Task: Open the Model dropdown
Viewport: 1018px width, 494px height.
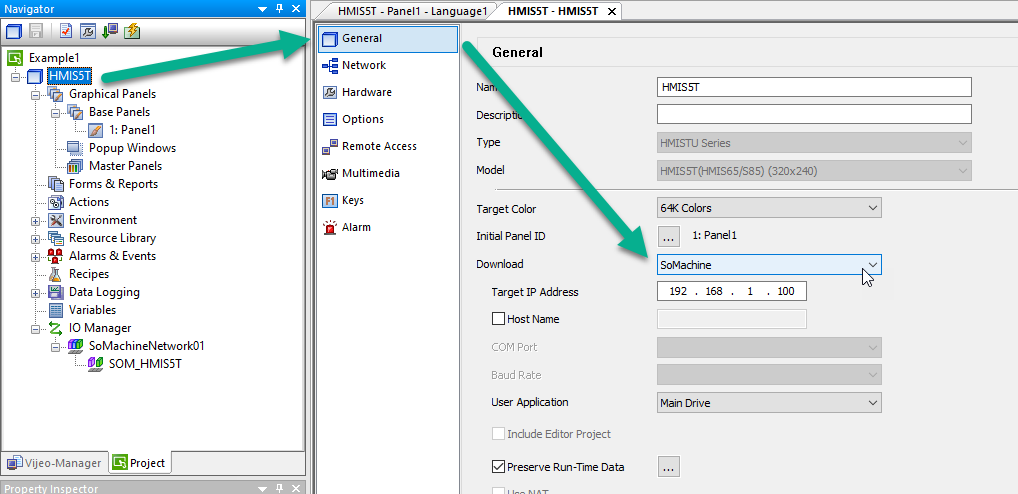Action: (x=814, y=171)
